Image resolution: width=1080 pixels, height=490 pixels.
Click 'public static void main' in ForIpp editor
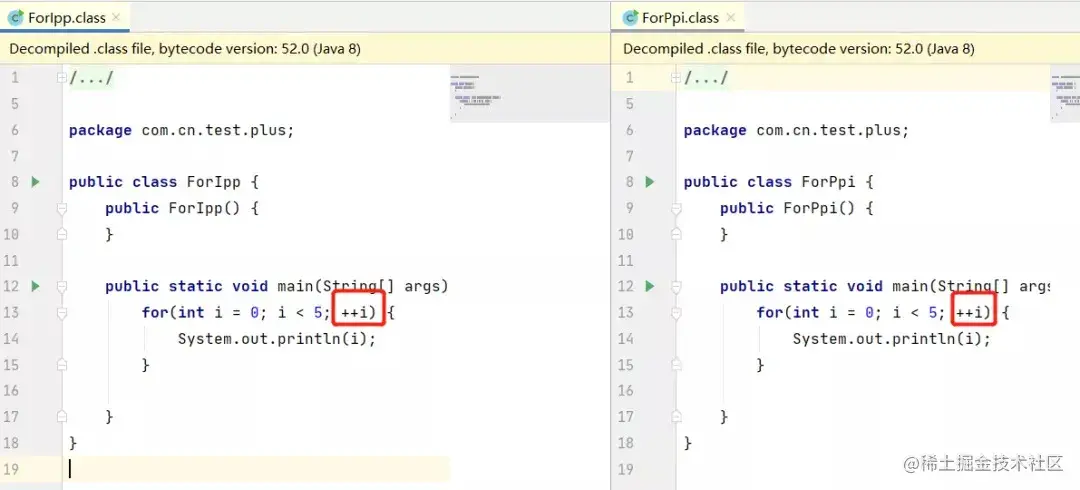[x=208, y=286]
